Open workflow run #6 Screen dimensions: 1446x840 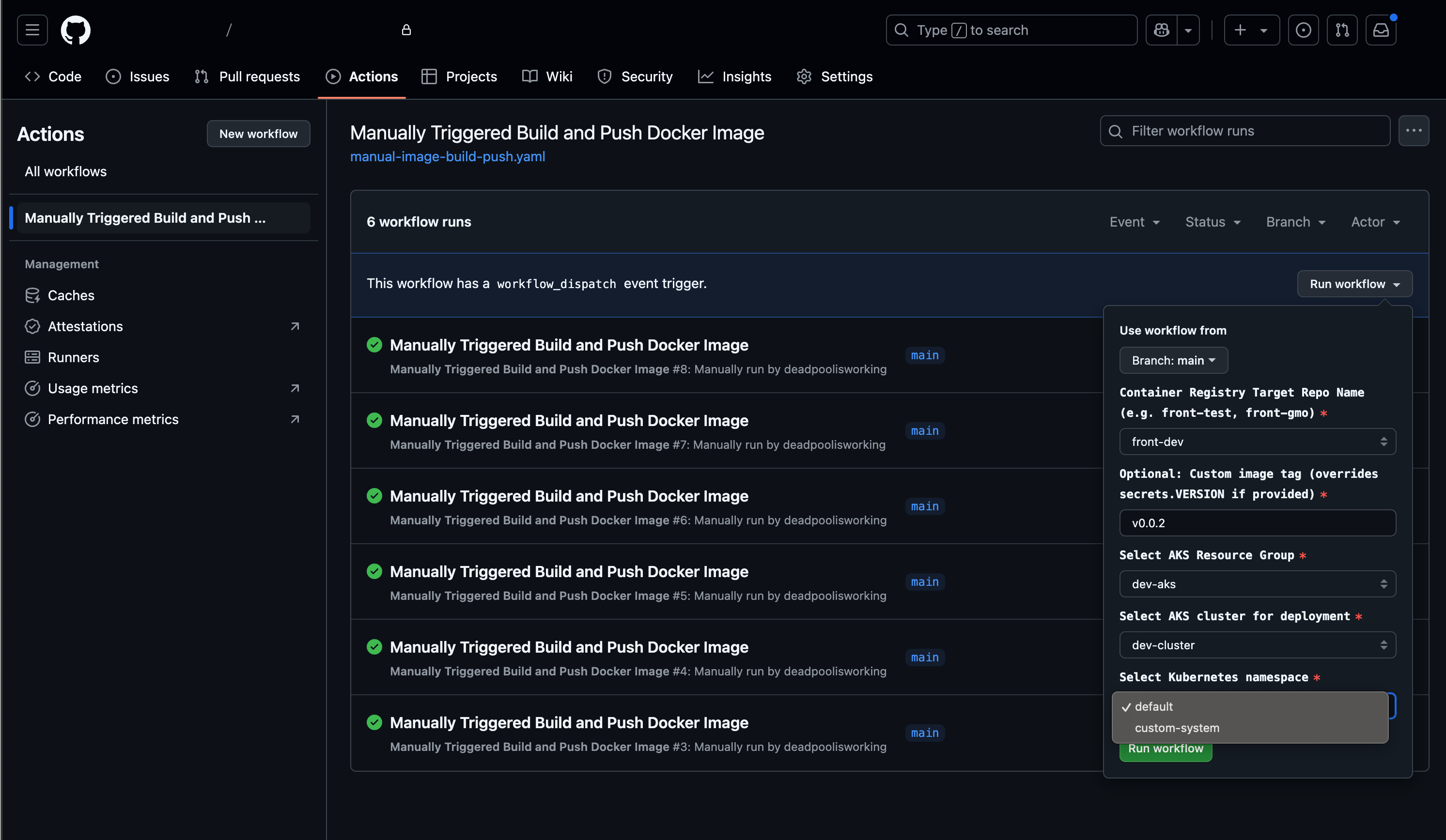(569, 496)
